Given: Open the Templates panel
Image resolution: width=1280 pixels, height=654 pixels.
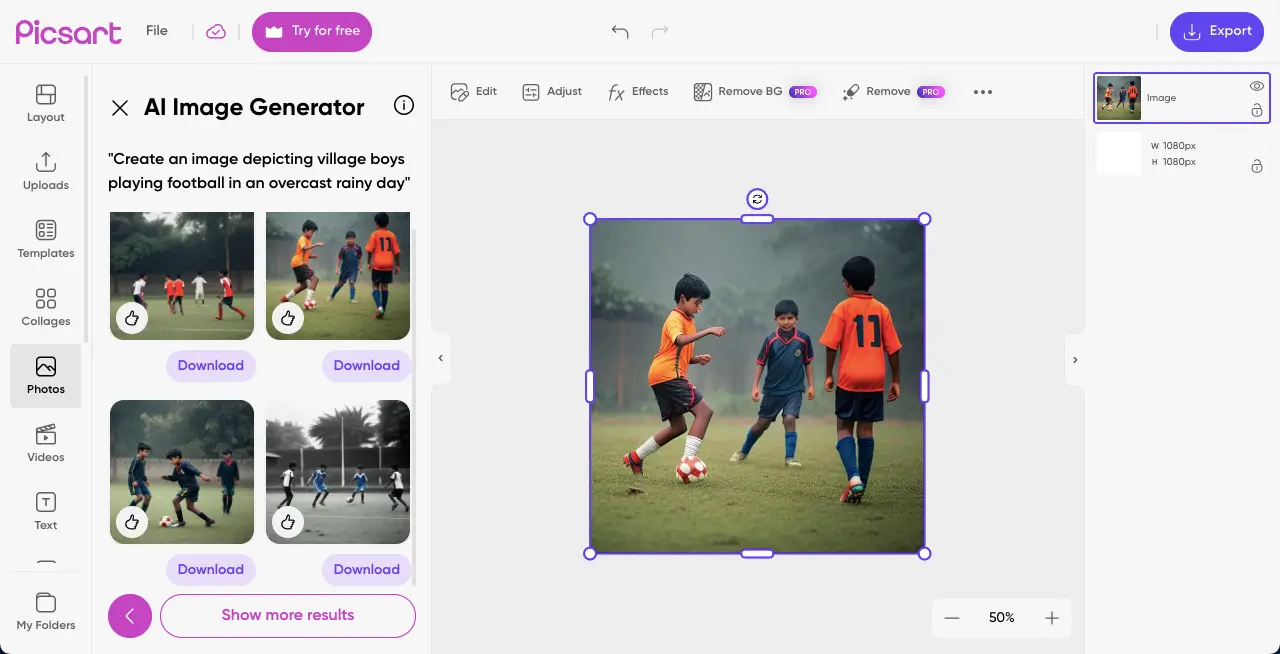Looking at the screenshot, I should [x=46, y=240].
